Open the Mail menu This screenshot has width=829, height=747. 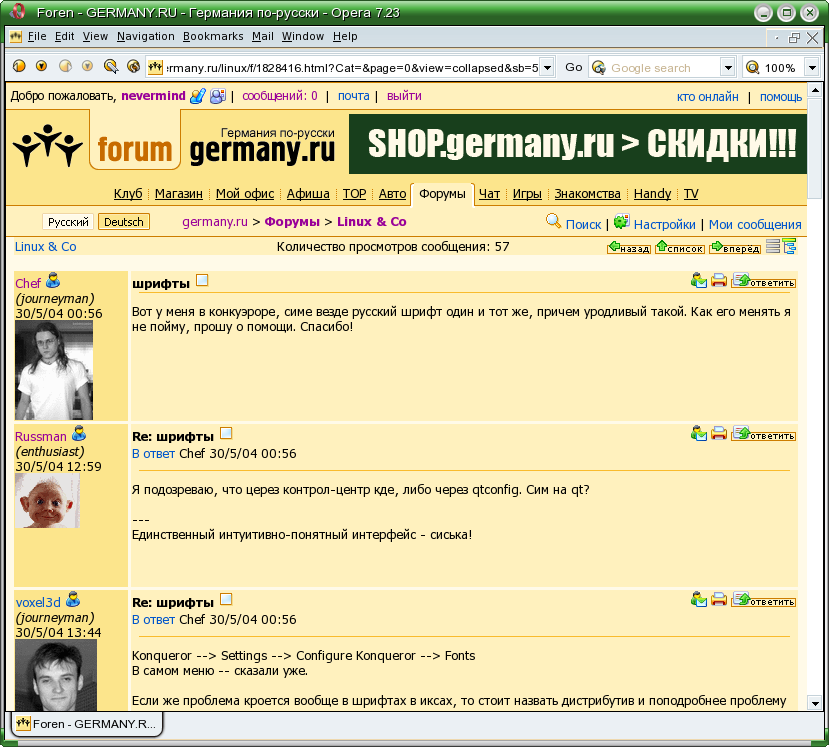pyautogui.click(x=263, y=36)
